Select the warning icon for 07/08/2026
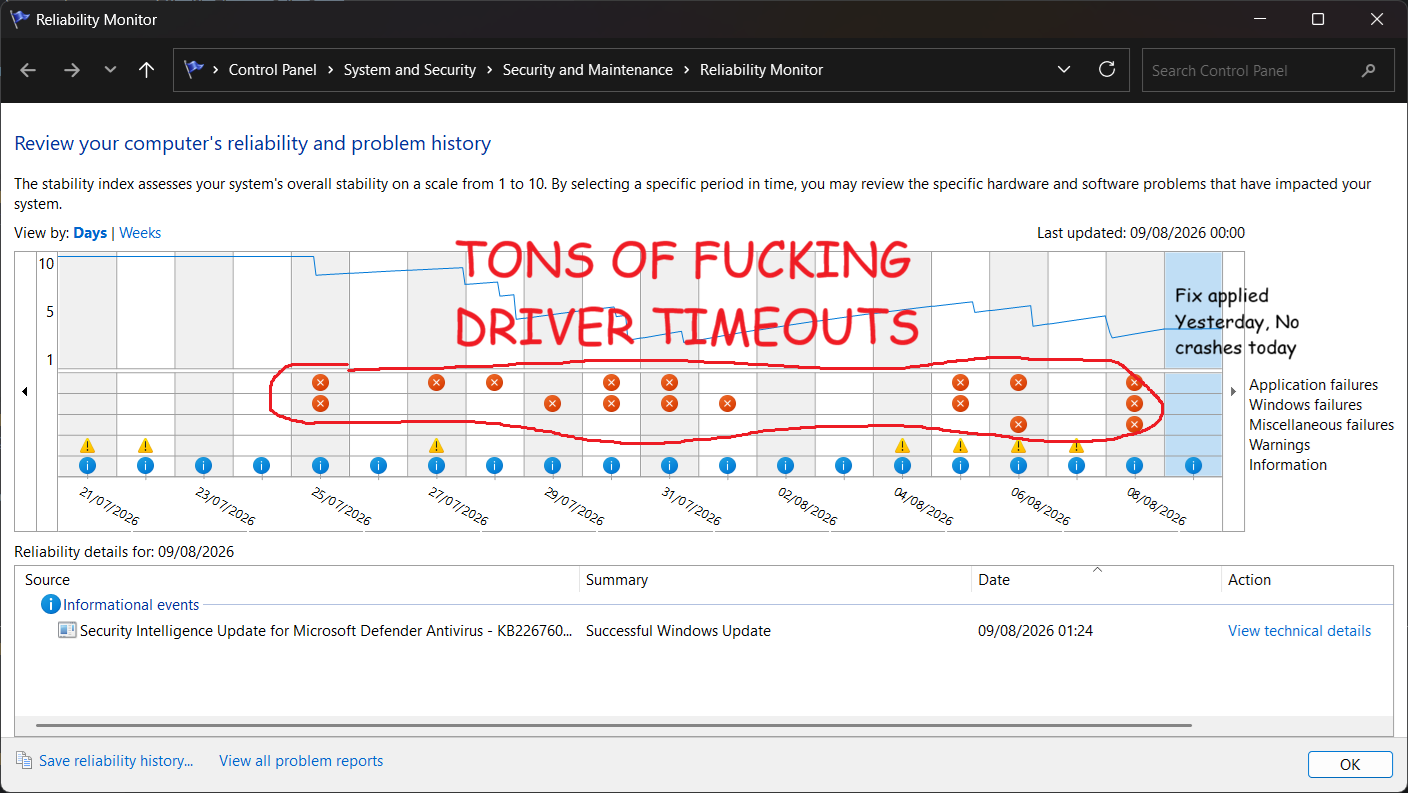The width and height of the screenshot is (1408, 793). pos(1076,445)
